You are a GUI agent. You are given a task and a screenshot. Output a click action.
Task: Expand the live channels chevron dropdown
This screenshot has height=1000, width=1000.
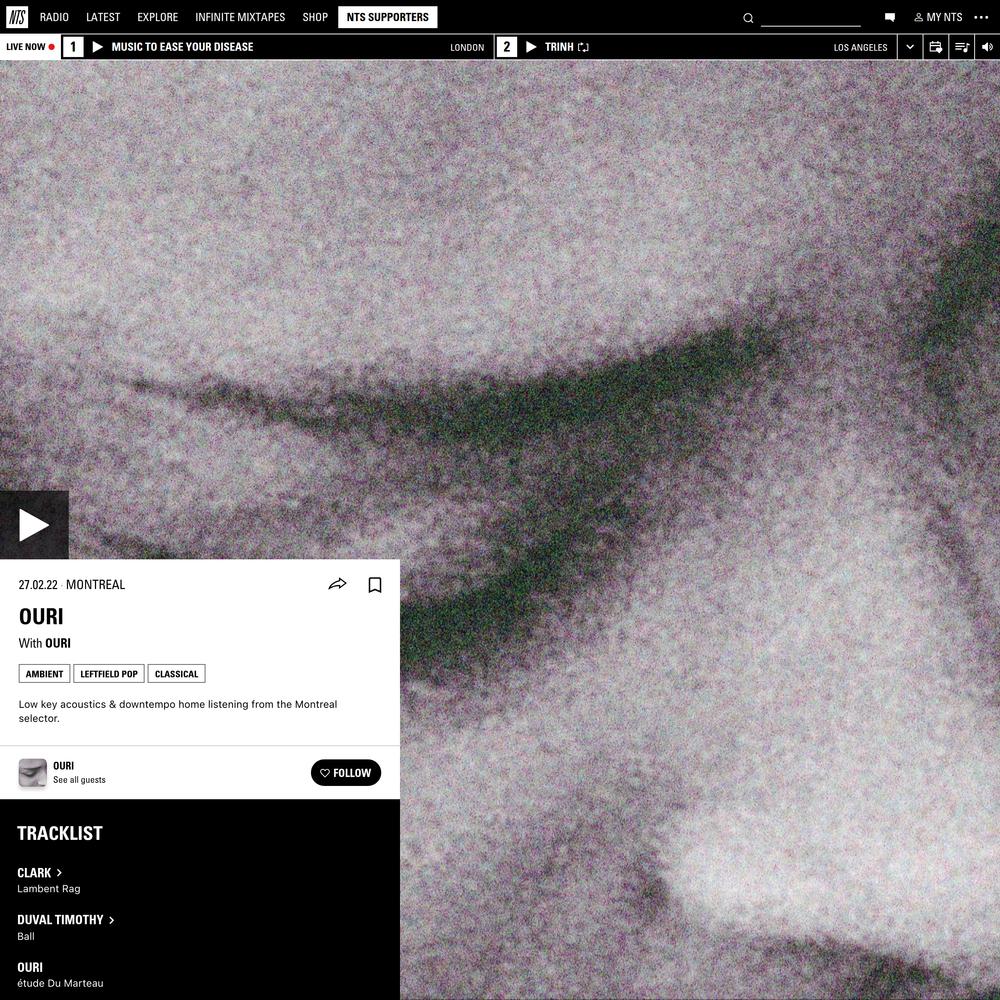[x=910, y=47]
